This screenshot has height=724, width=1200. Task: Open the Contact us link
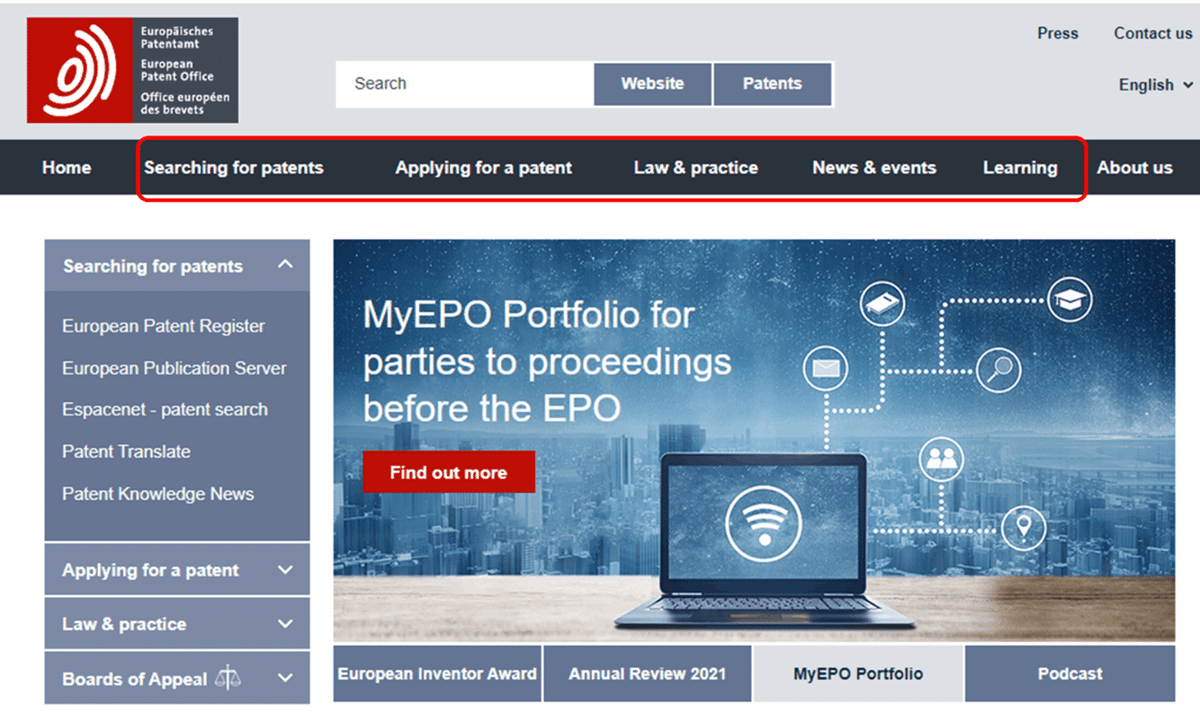pyautogui.click(x=1153, y=33)
